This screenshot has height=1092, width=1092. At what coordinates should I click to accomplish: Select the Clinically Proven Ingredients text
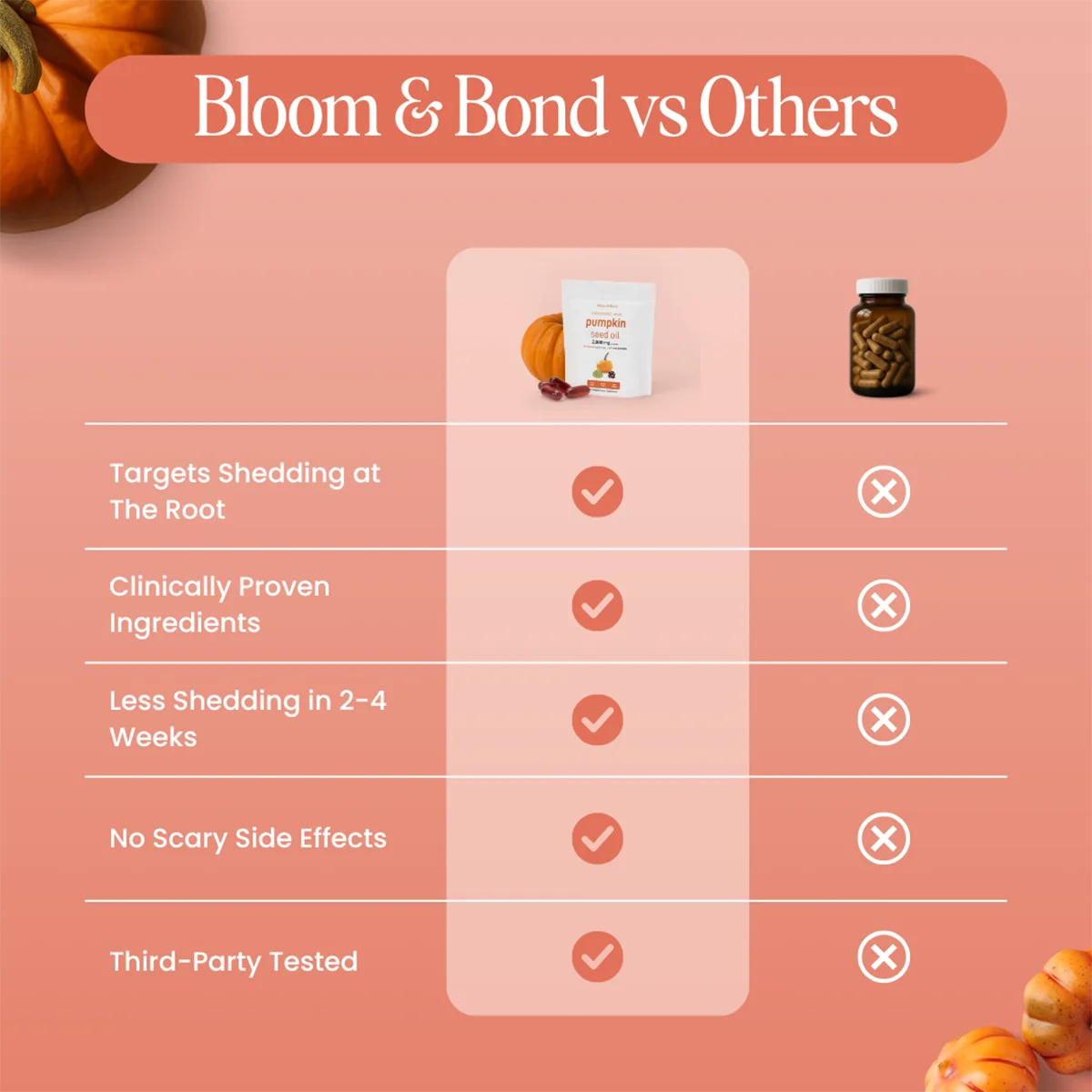[218, 604]
